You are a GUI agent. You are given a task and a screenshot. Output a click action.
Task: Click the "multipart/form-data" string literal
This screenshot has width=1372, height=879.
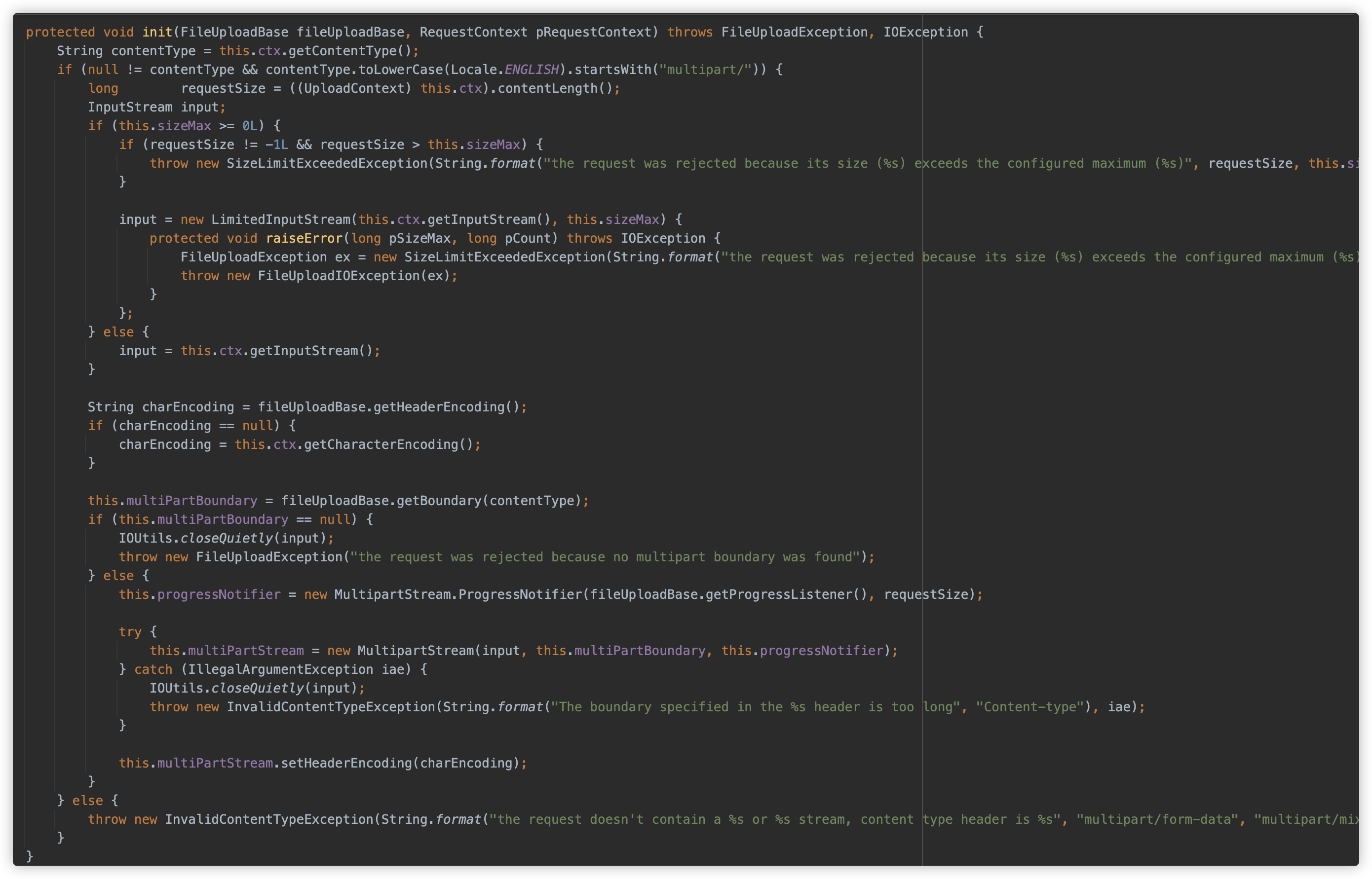click(x=1157, y=819)
